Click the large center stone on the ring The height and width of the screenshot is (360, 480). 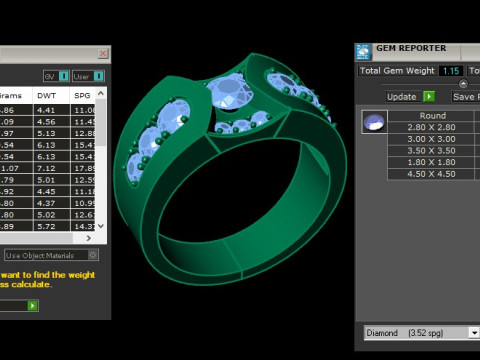[x=229, y=91]
